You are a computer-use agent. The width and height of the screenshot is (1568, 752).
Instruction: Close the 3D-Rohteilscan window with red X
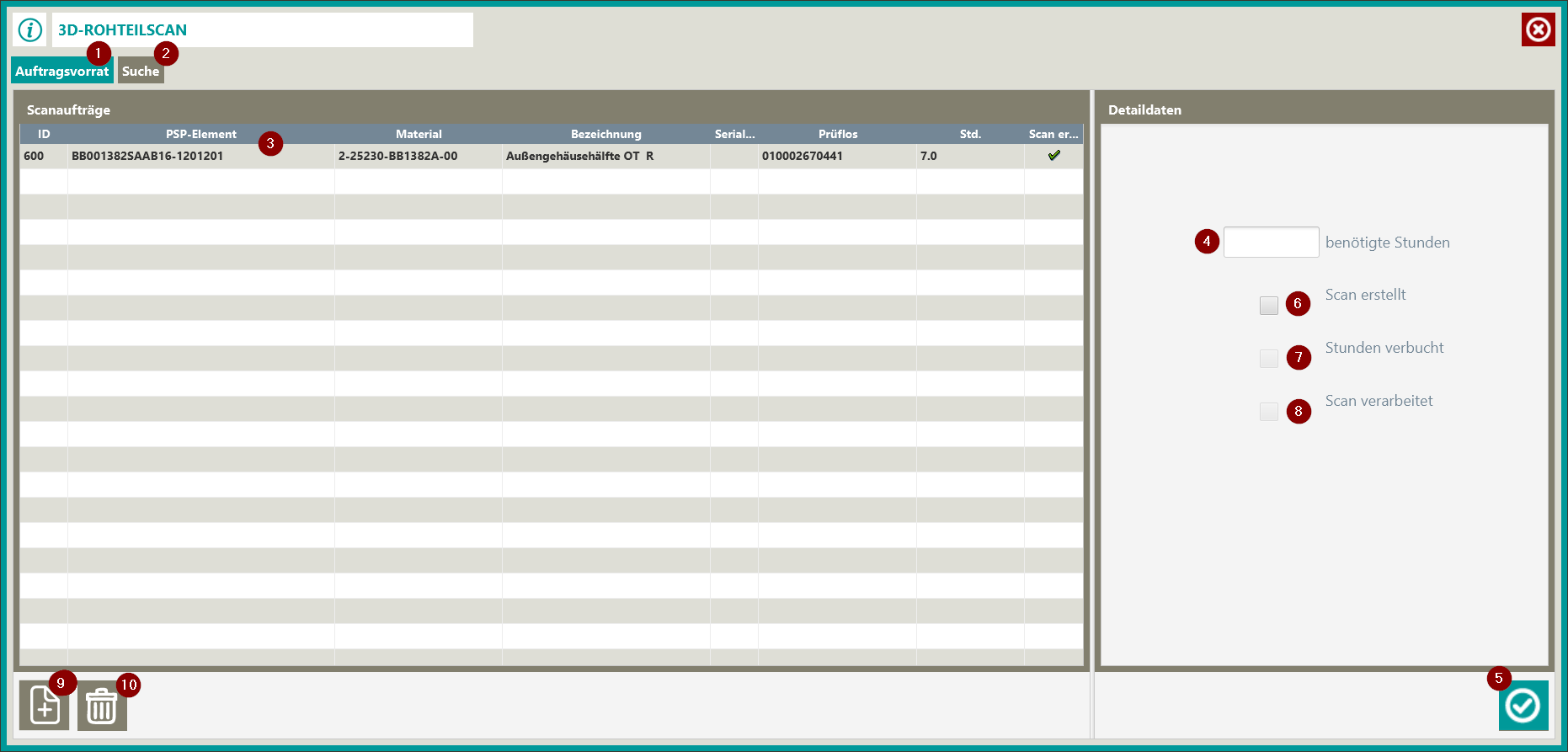[x=1538, y=30]
